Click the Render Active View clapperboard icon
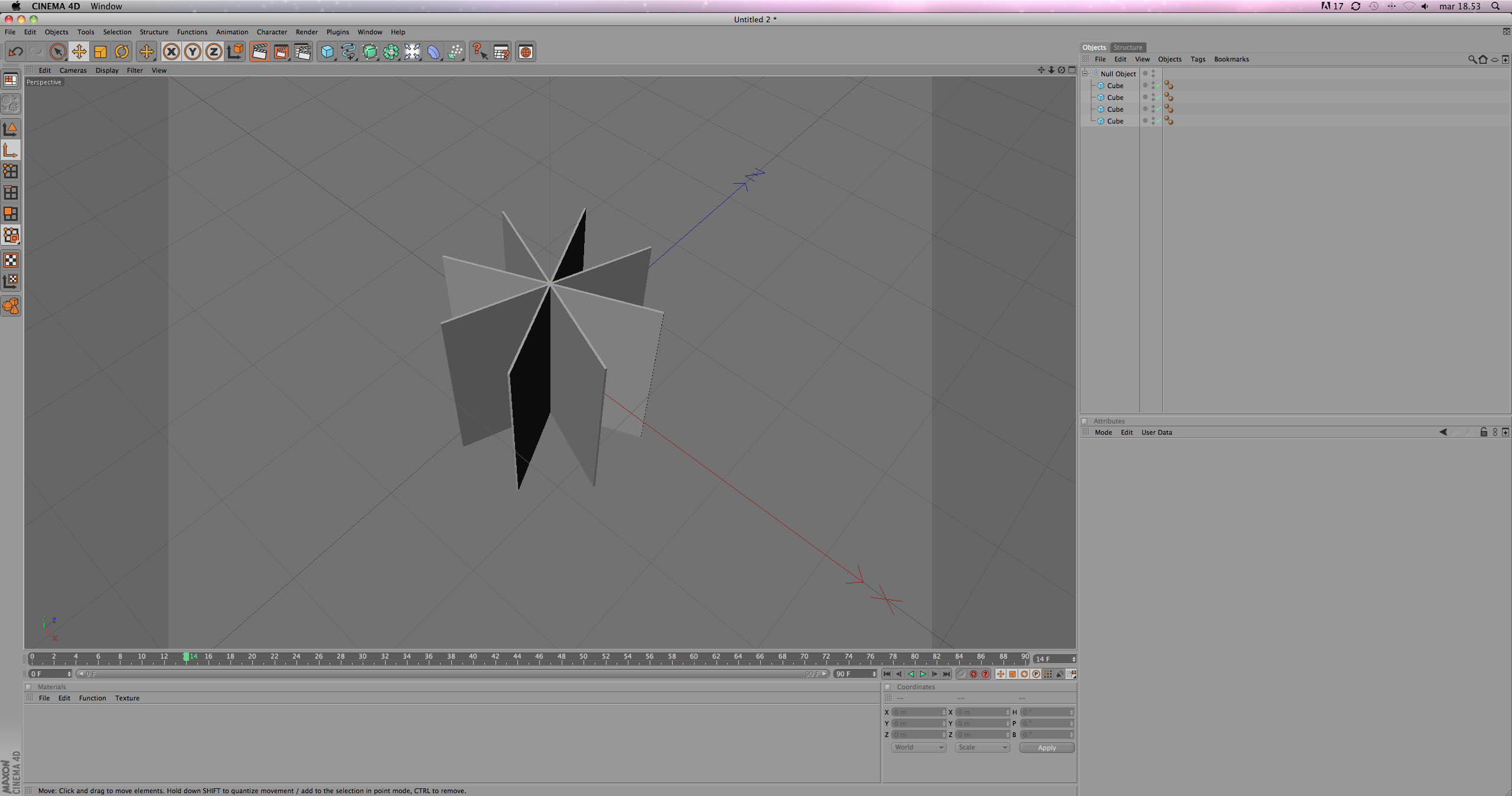 (259, 52)
